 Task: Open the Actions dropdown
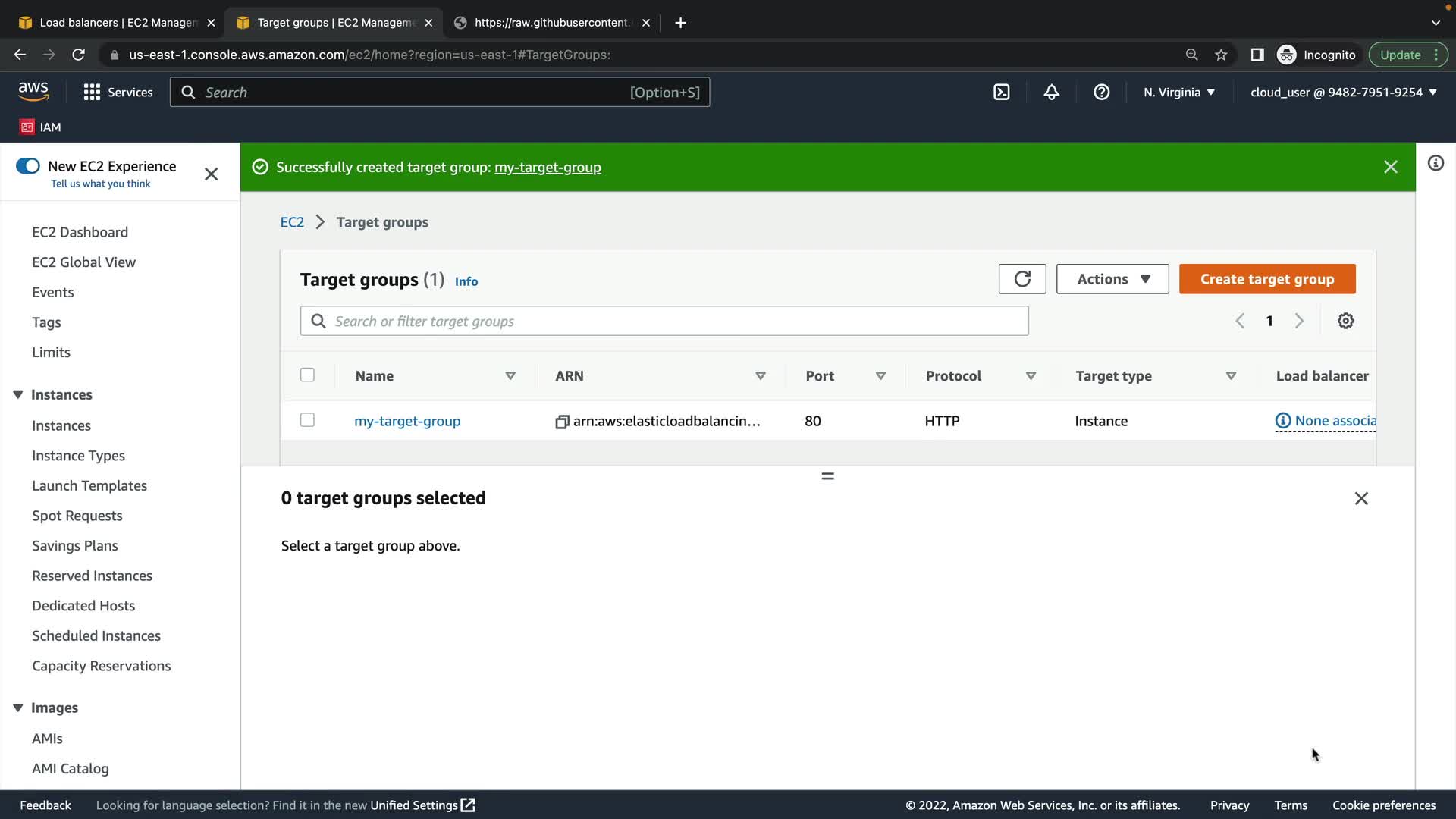point(1112,279)
